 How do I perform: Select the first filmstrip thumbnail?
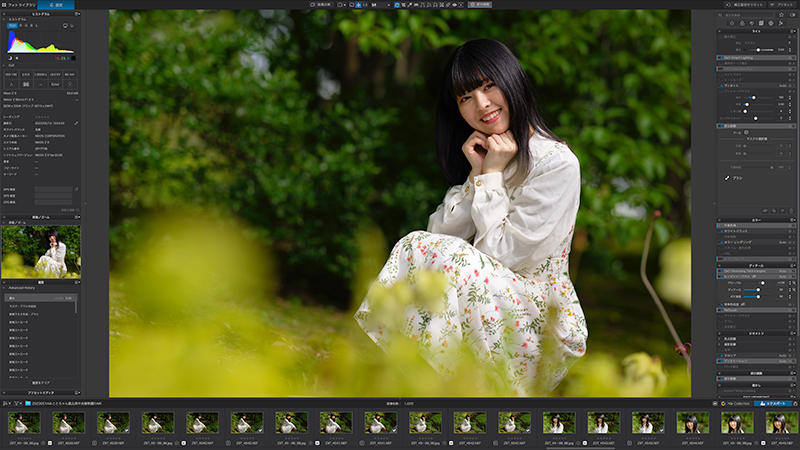(24, 423)
